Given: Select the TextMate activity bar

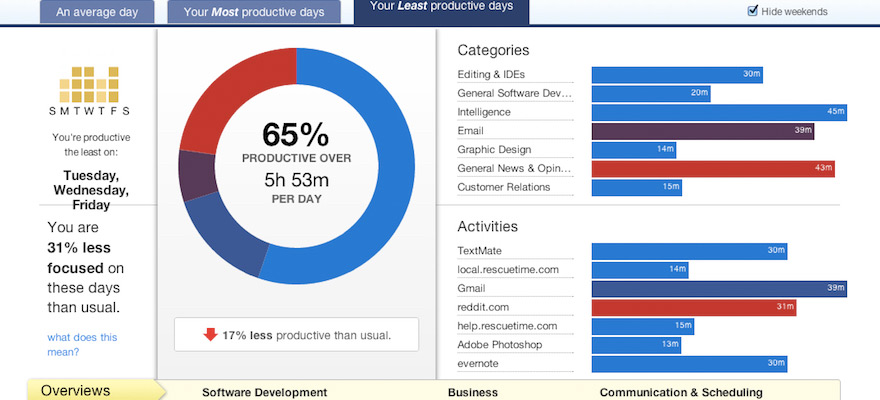Looking at the screenshot, I should 689,251.
